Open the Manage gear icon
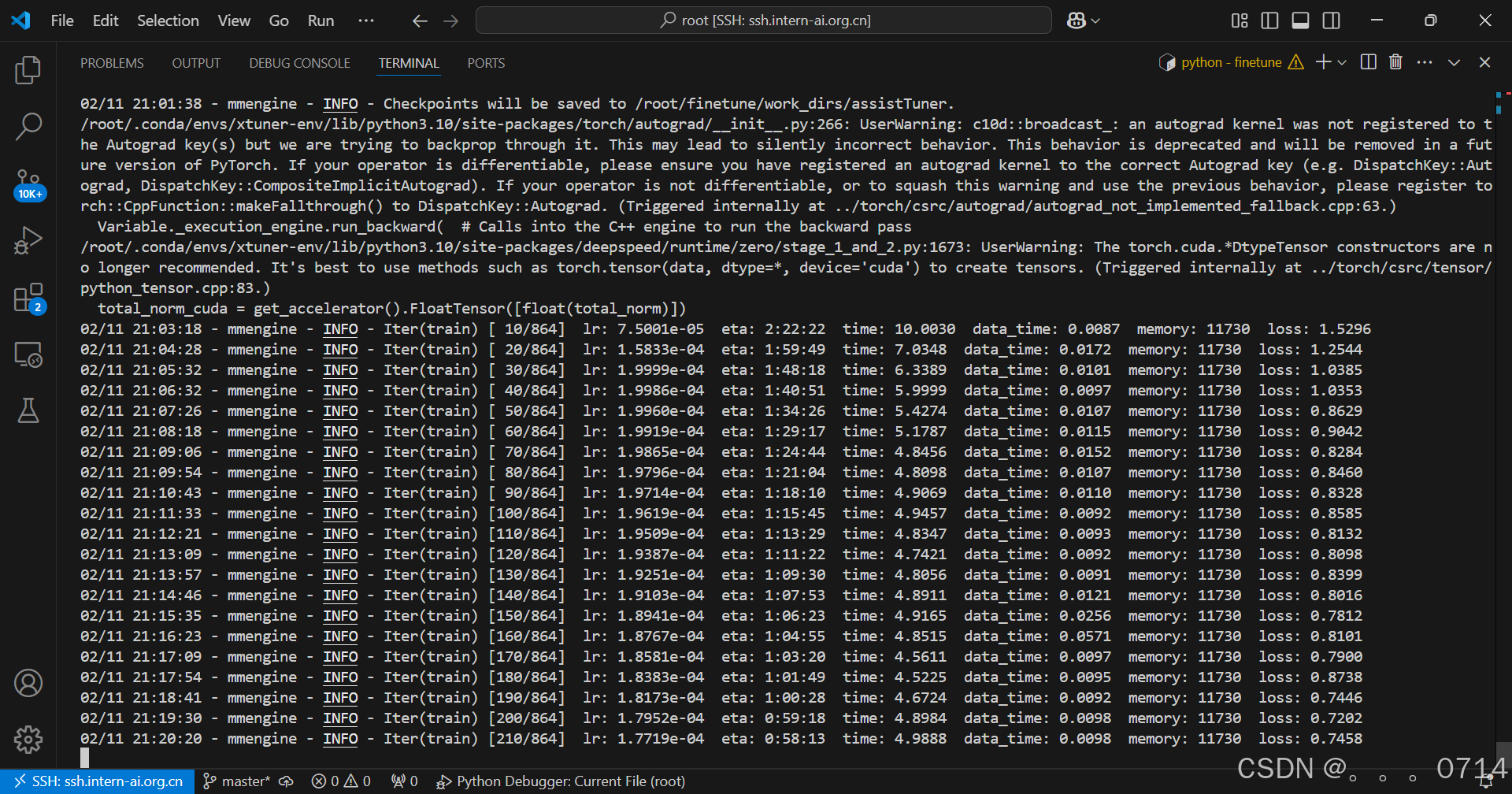 (x=28, y=739)
